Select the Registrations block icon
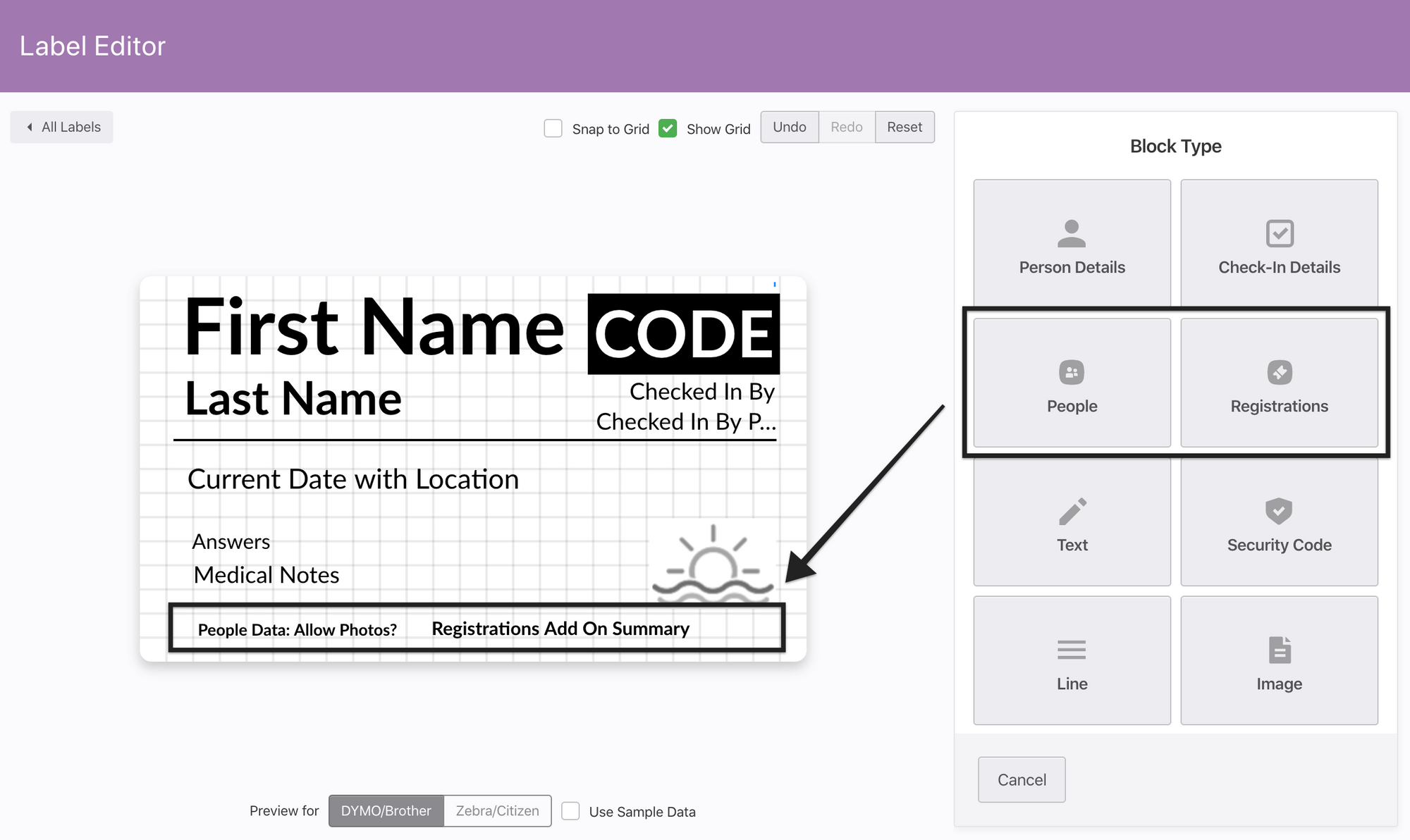 coord(1279,373)
